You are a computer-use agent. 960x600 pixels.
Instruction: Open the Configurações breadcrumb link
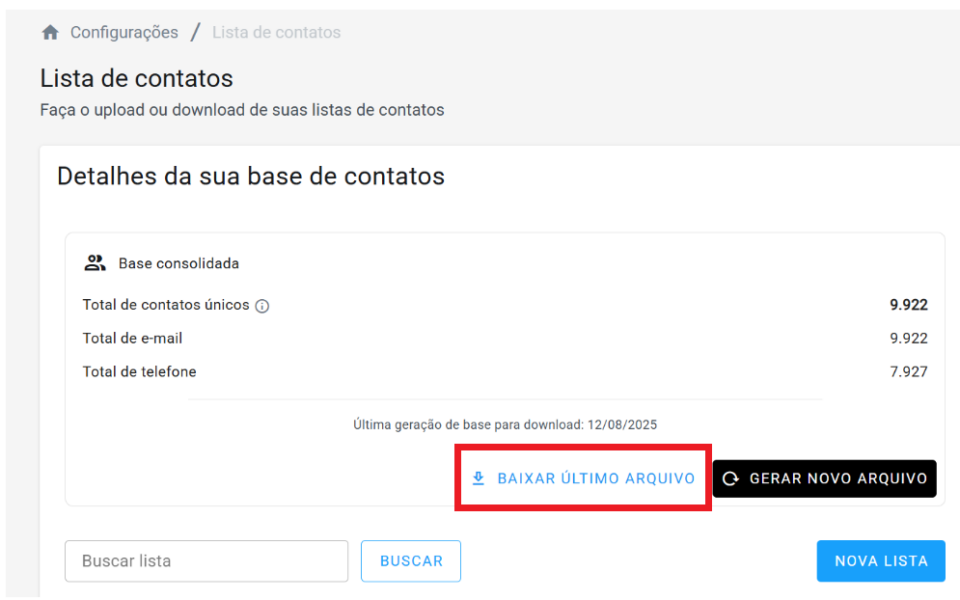124,33
